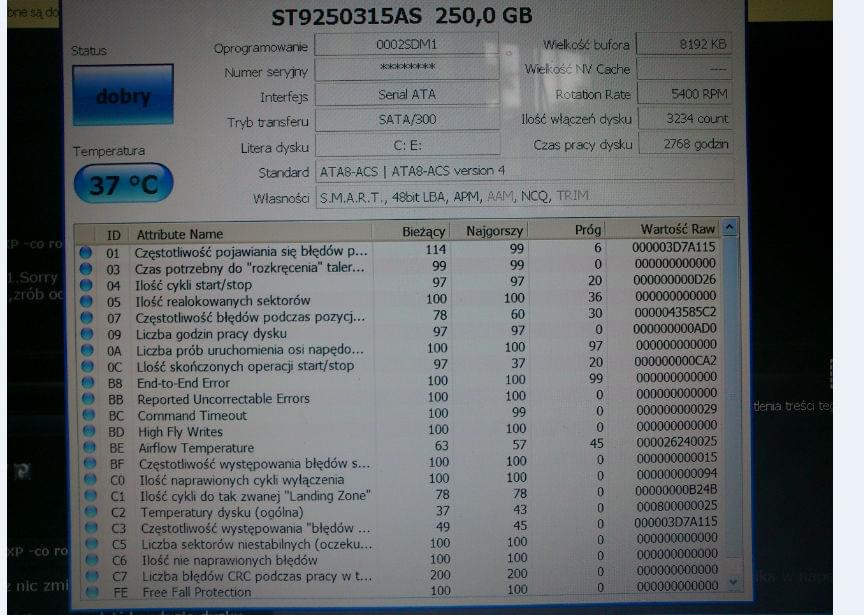Click the Własności field listing S.M.A.R.T. features

pyautogui.click(x=525, y=196)
